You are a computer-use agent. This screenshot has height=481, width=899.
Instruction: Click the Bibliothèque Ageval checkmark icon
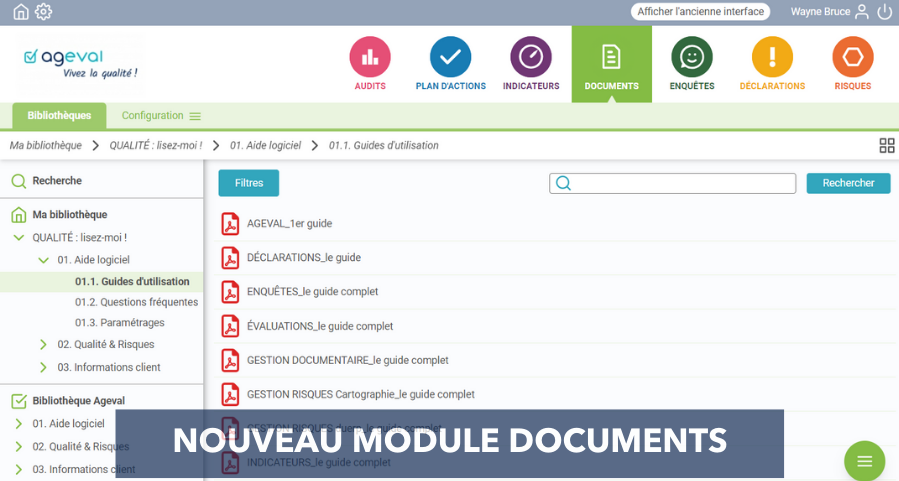pos(19,401)
